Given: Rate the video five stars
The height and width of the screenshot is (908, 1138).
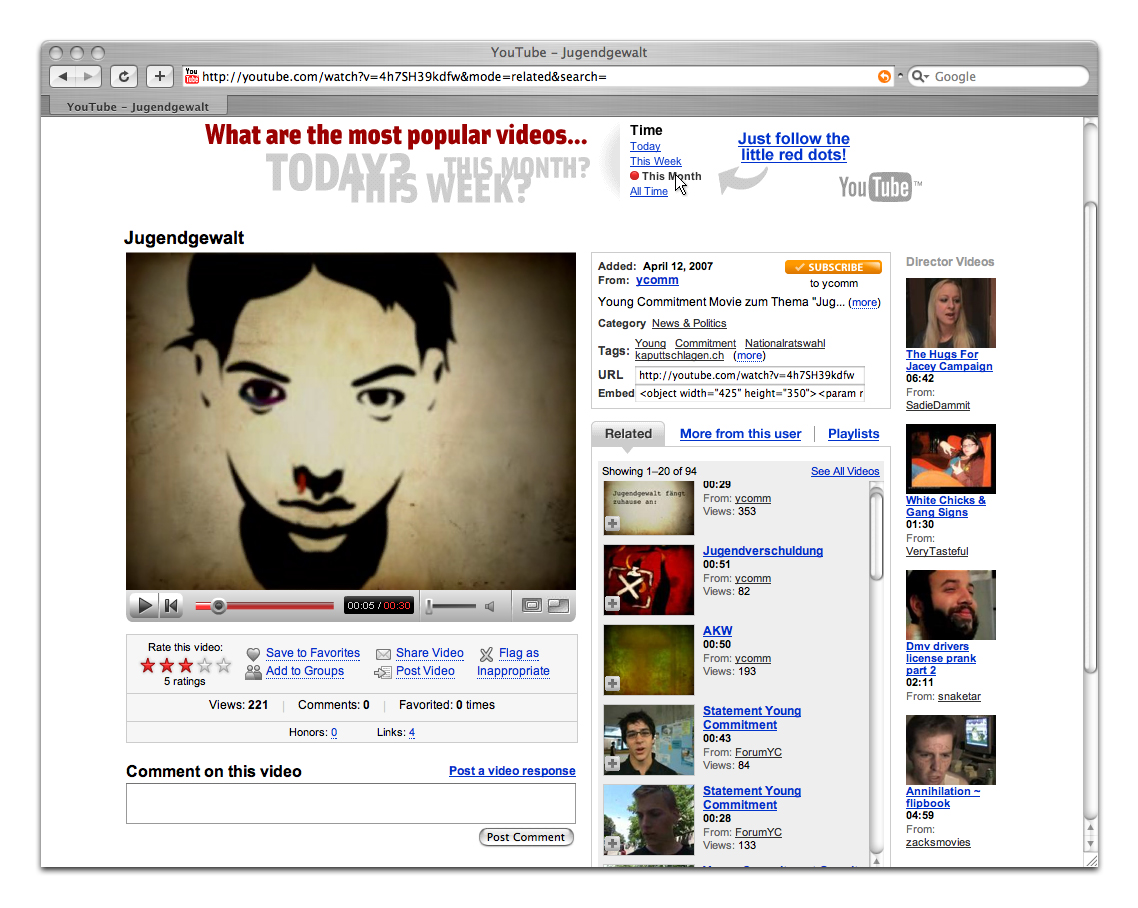Looking at the screenshot, I should pos(224,666).
